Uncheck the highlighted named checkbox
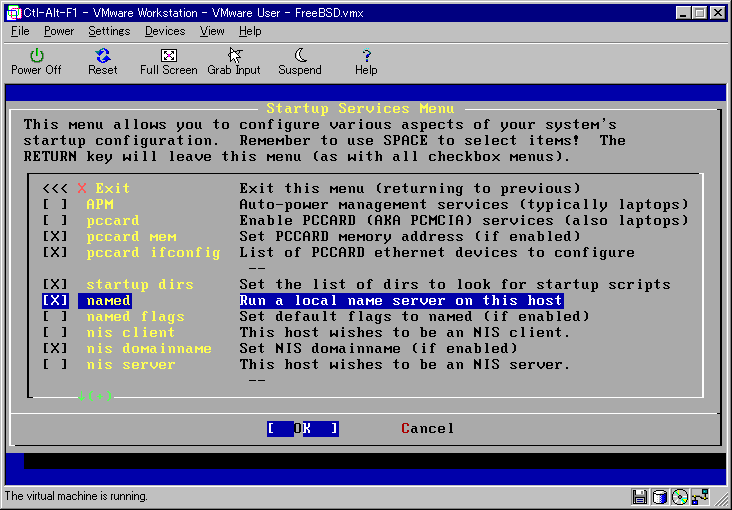732x510 pixels. coord(55,301)
